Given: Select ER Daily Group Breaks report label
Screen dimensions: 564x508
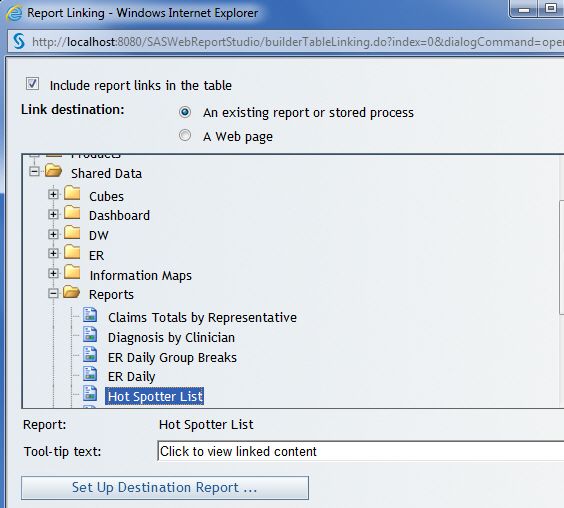Looking at the screenshot, I should click(172, 357).
